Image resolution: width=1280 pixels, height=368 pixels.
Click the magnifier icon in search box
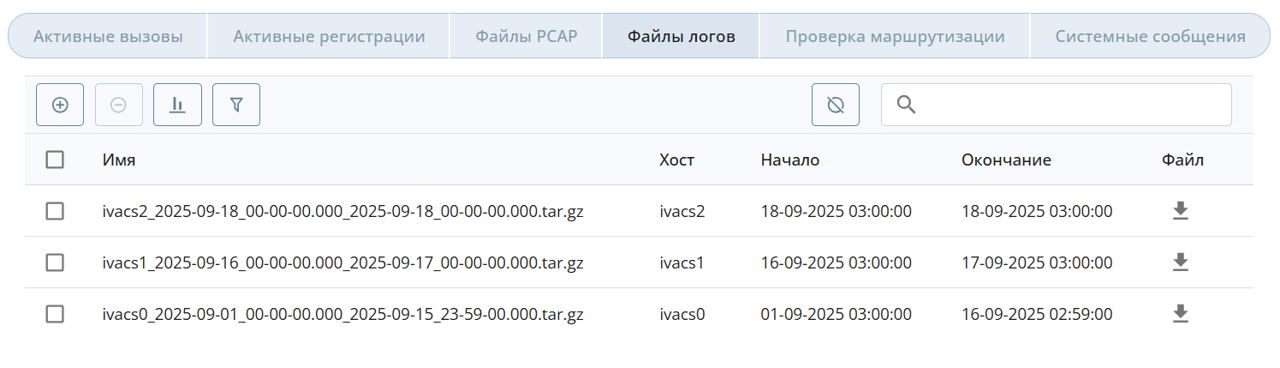(907, 105)
